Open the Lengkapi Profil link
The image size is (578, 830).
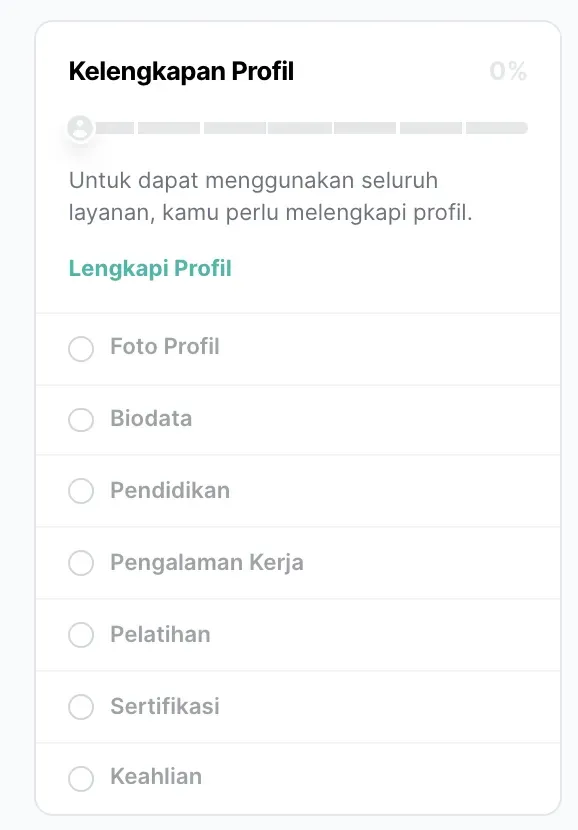149,268
